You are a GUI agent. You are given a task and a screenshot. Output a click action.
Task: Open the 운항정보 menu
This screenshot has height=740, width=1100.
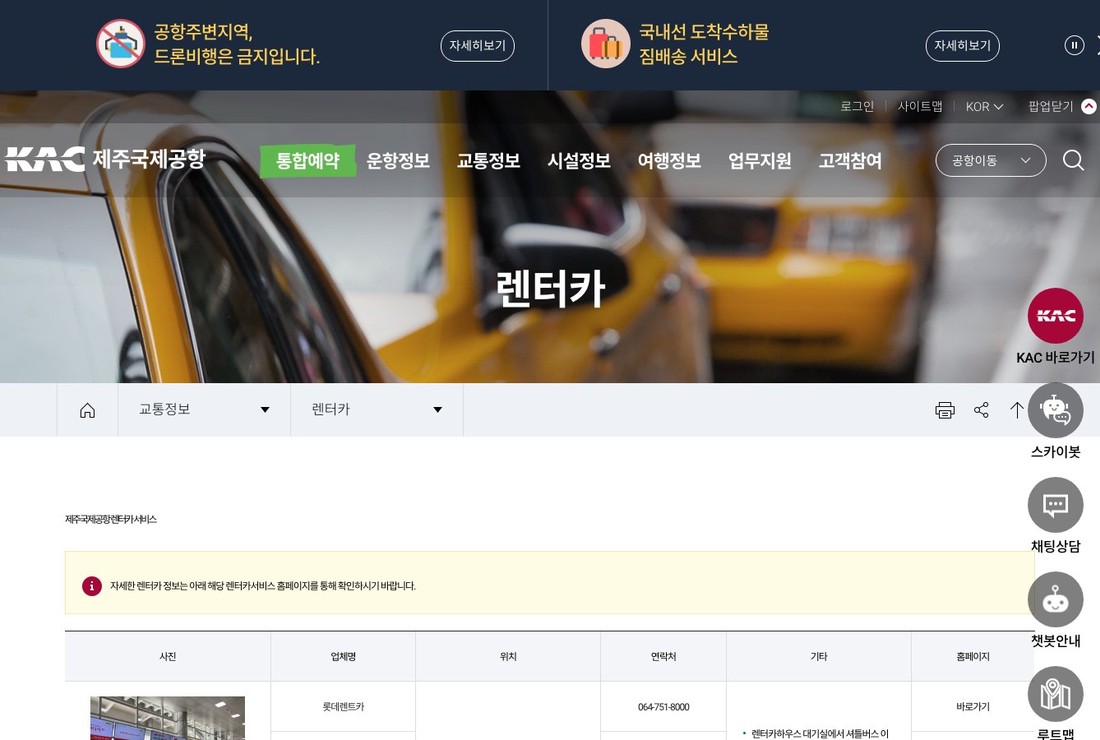point(398,161)
